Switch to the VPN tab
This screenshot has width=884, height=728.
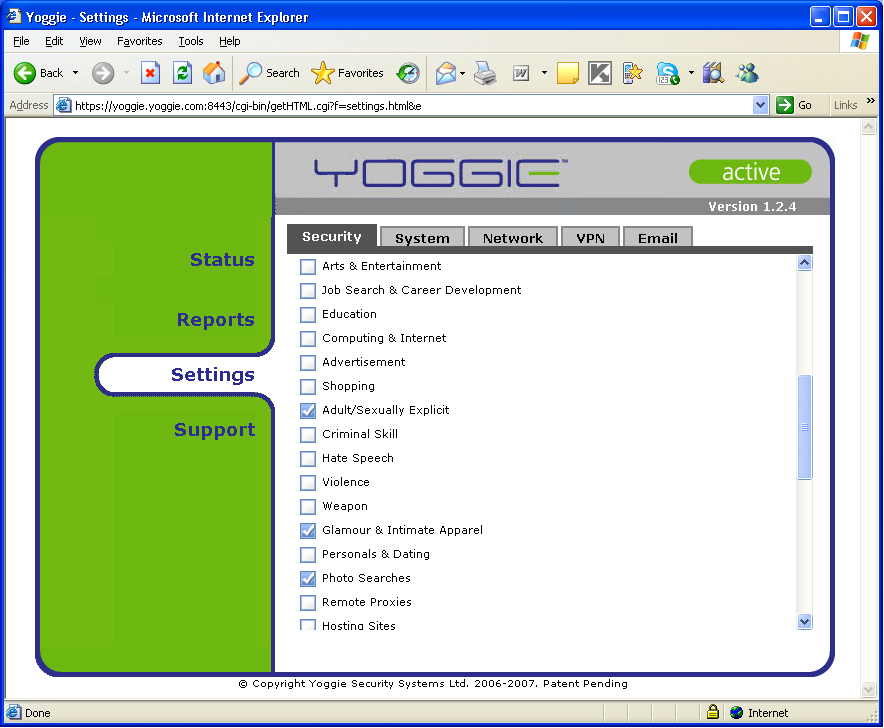coord(590,237)
